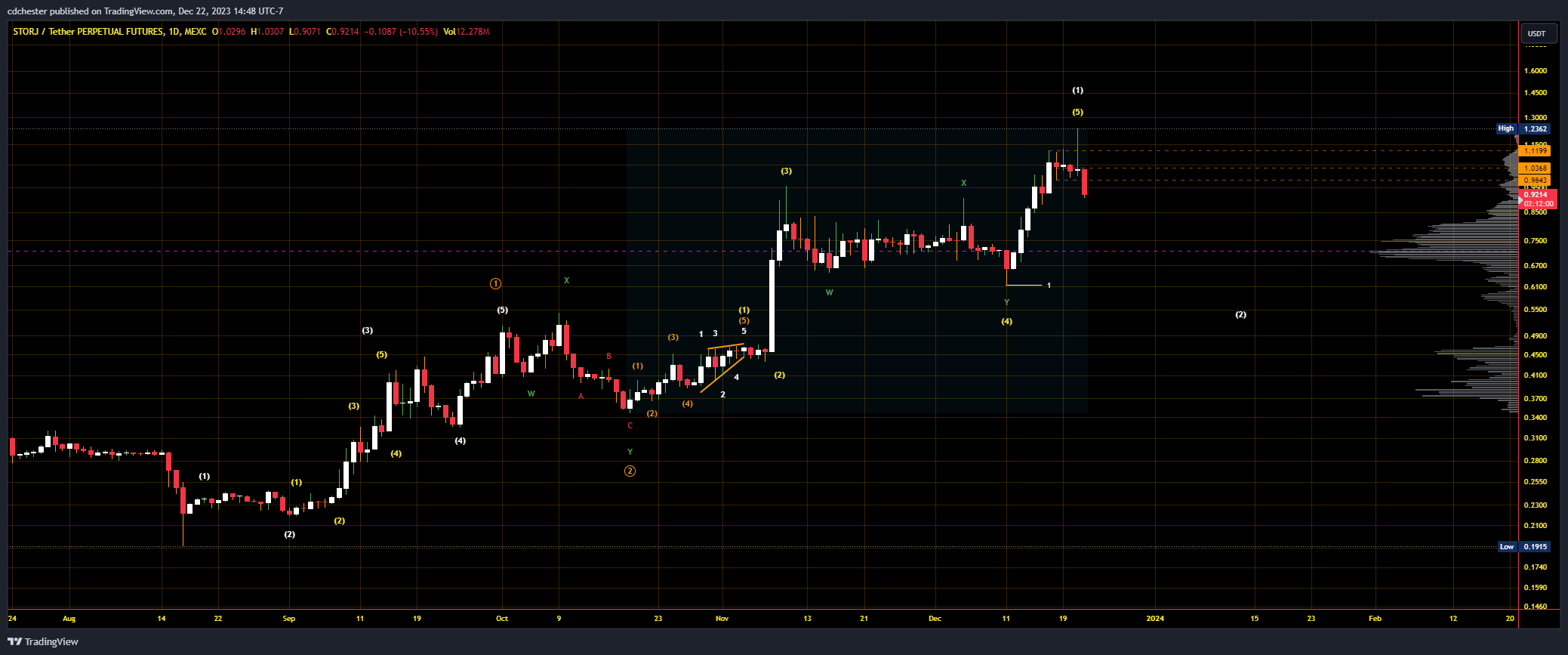The width and height of the screenshot is (1568, 655).
Task: Click the Oct label on time axis
Action: pos(502,619)
